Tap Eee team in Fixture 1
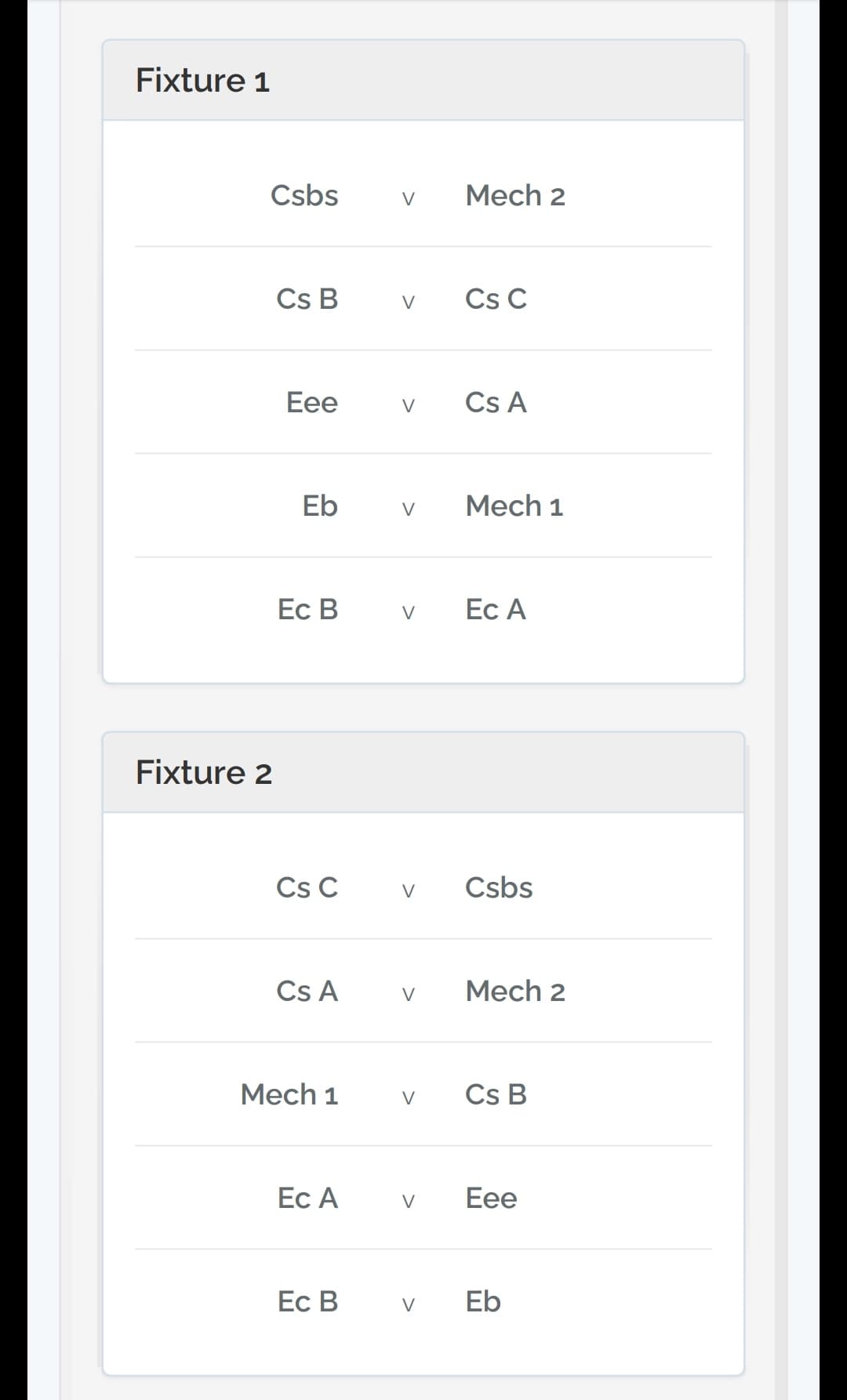The height and width of the screenshot is (1400, 847). tap(312, 402)
